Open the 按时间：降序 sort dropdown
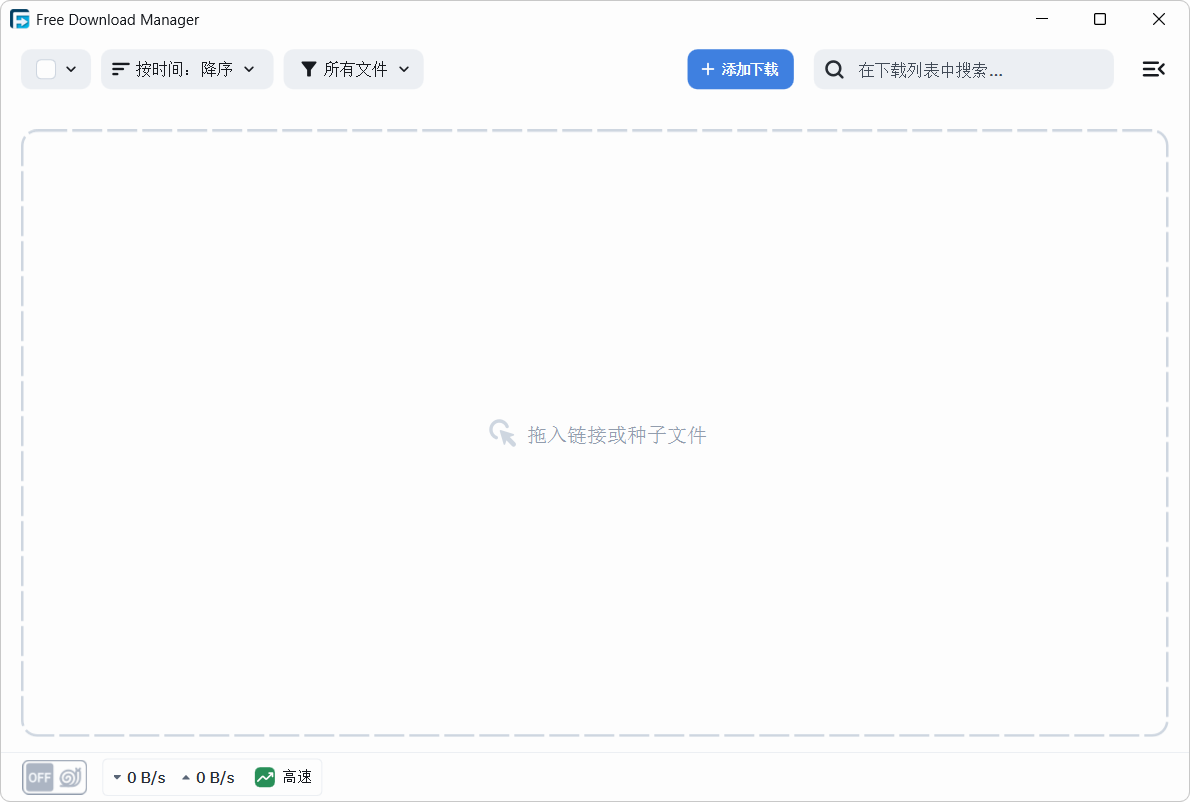Viewport: 1190px width, 802px height. [187, 69]
